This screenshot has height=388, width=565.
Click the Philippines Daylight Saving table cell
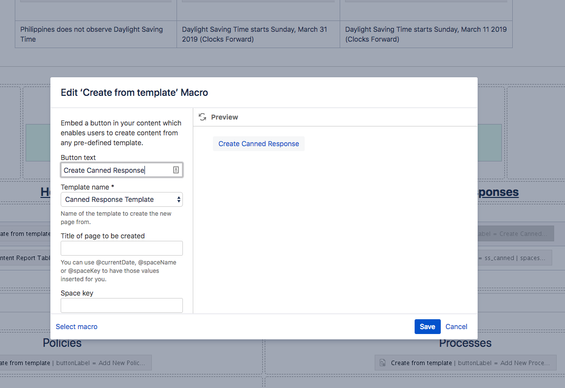(x=96, y=34)
